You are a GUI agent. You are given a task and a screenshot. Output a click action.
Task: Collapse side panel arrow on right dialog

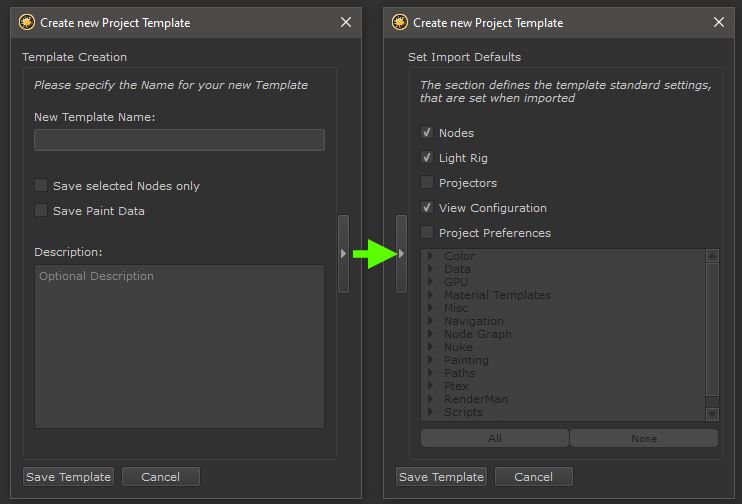402,254
